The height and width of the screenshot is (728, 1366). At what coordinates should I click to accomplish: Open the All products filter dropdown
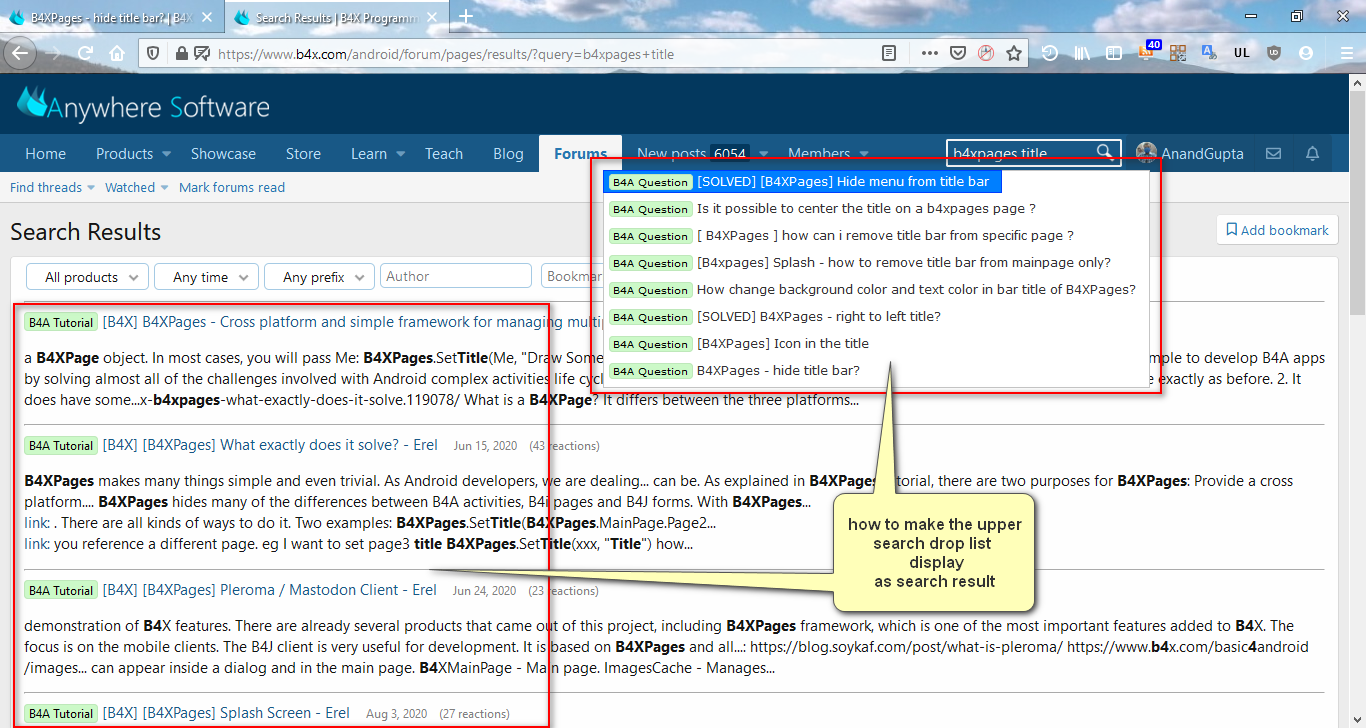tap(88, 277)
